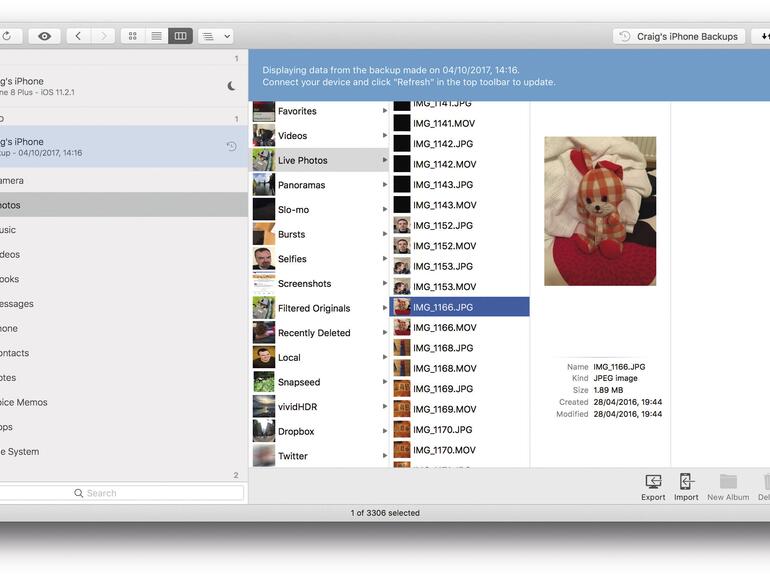This screenshot has height=578, width=770.
Task: Click the Bursts album thumbnail
Action: click(x=264, y=234)
